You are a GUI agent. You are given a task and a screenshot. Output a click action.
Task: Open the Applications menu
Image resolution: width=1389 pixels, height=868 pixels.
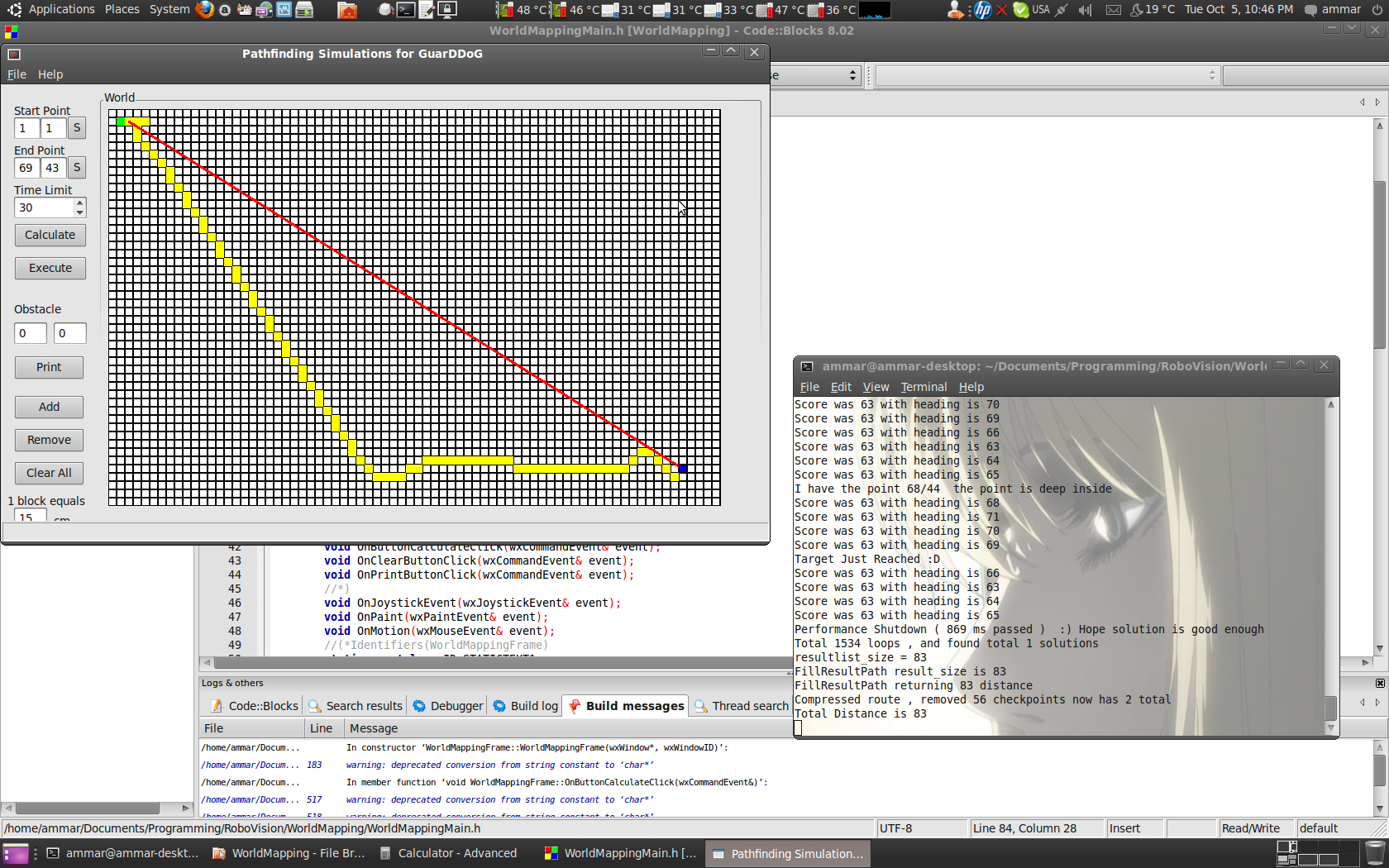(x=61, y=10)
